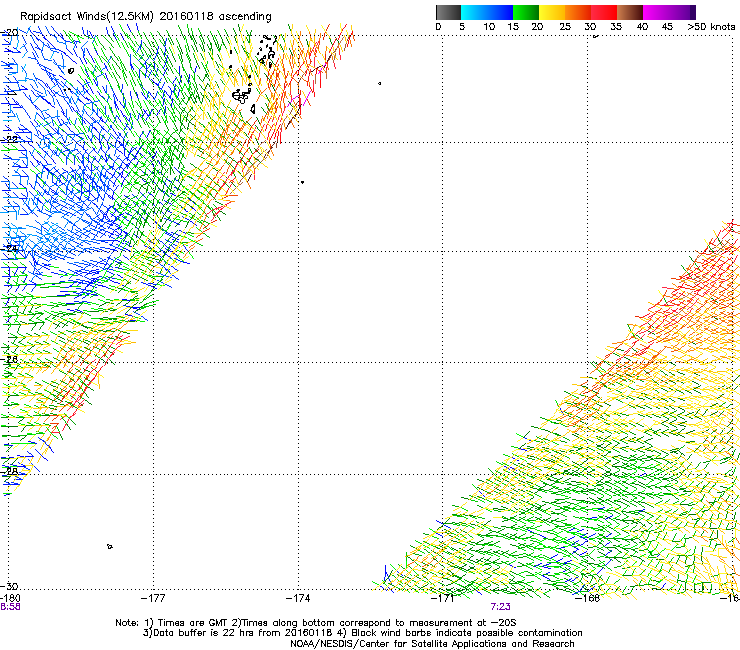Select the -30 latitude axis label

tap(9, 586)
